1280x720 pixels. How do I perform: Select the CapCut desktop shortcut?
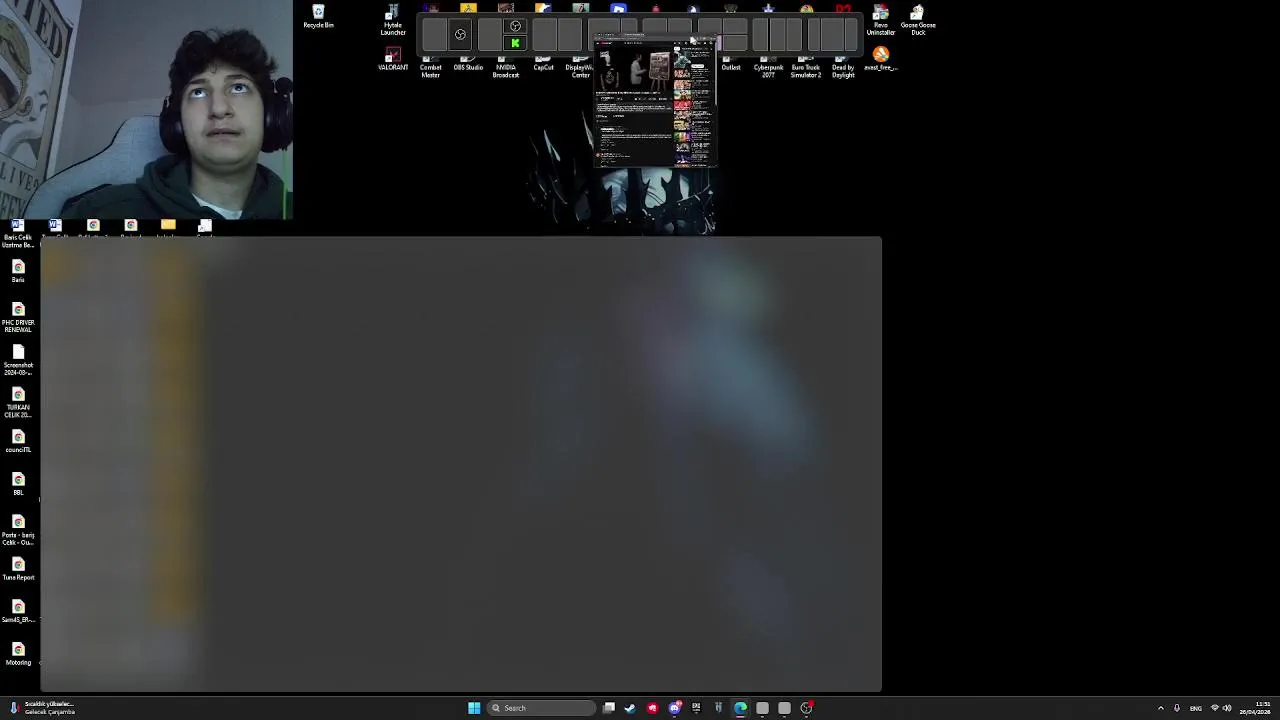543,65
